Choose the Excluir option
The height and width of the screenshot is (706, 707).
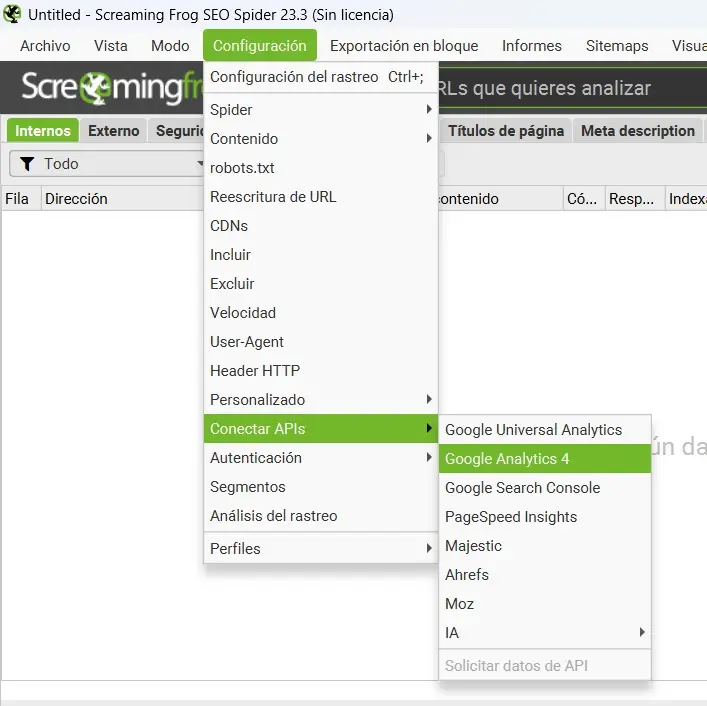(x=321, y=284)
